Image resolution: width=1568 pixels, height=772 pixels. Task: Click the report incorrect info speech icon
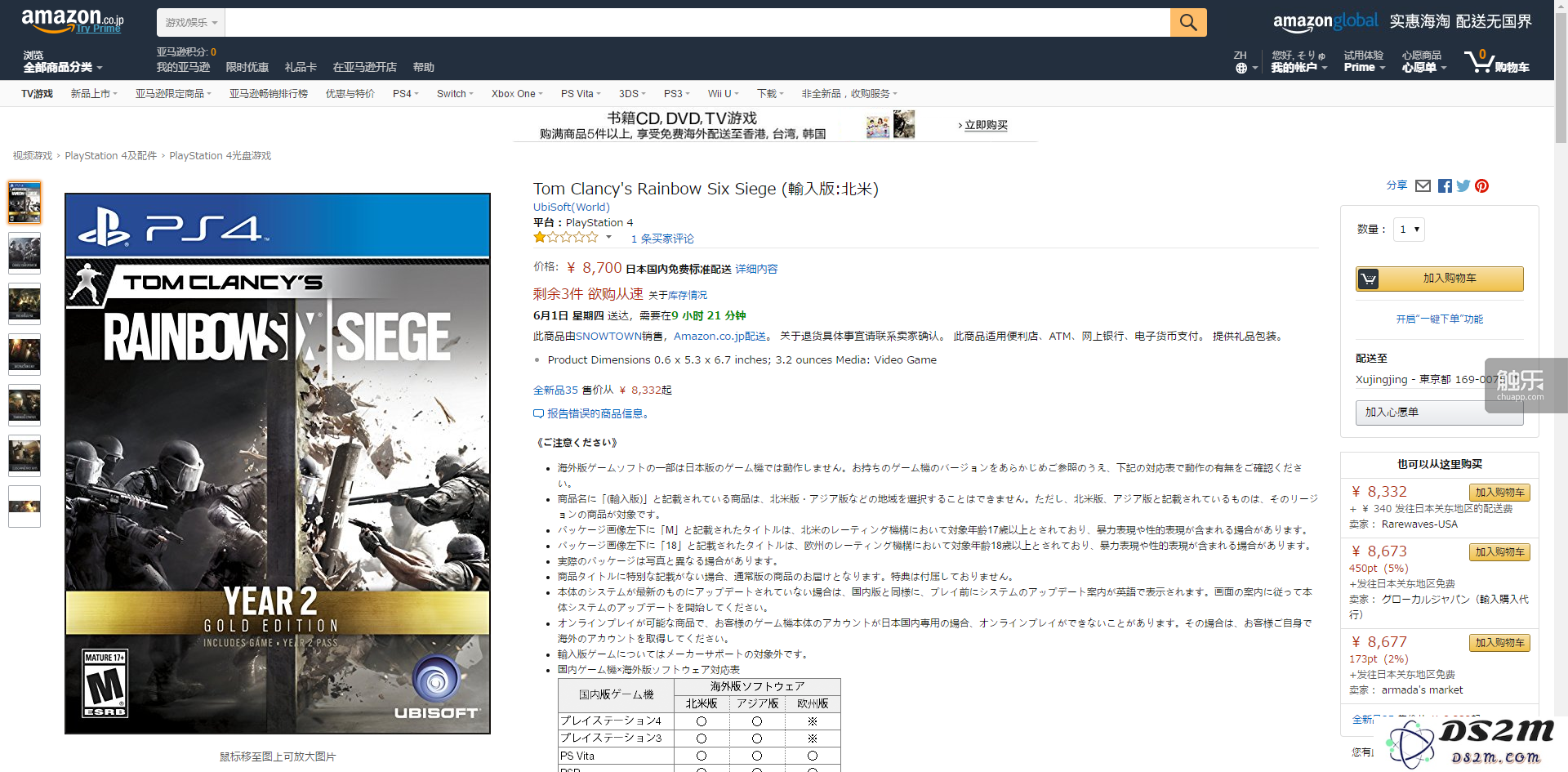coord(538,414)
